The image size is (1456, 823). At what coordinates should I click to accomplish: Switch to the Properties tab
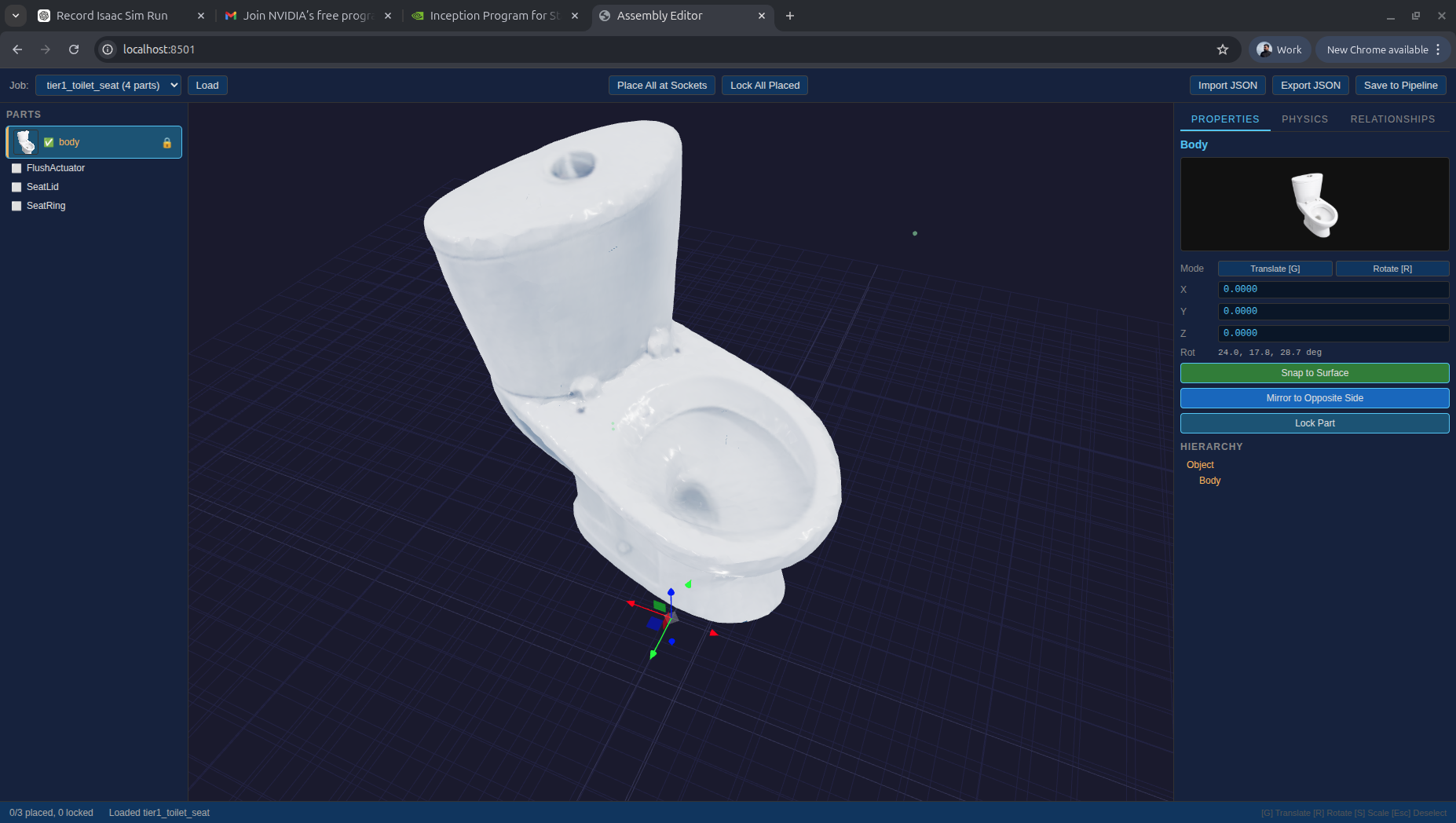pos(1225,119)
